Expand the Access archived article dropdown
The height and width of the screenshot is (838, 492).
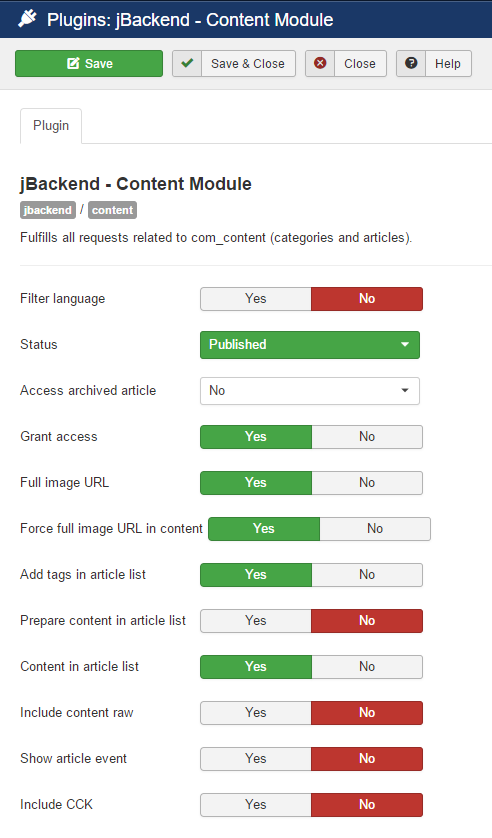click(x=310, y=391)
